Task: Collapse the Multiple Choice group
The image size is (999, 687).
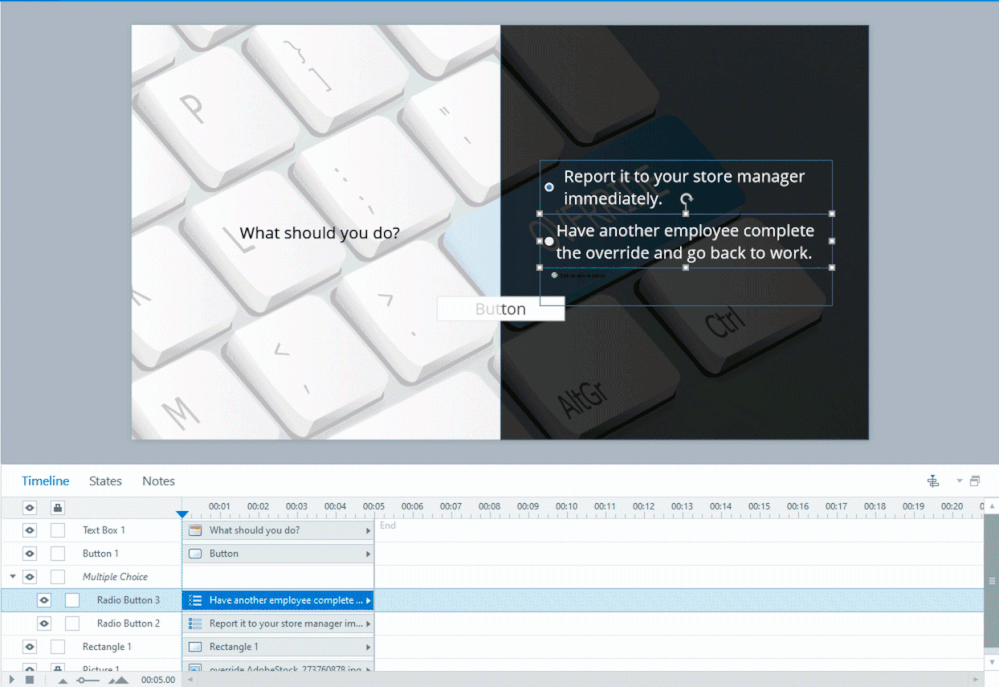Action: (13, 577)
